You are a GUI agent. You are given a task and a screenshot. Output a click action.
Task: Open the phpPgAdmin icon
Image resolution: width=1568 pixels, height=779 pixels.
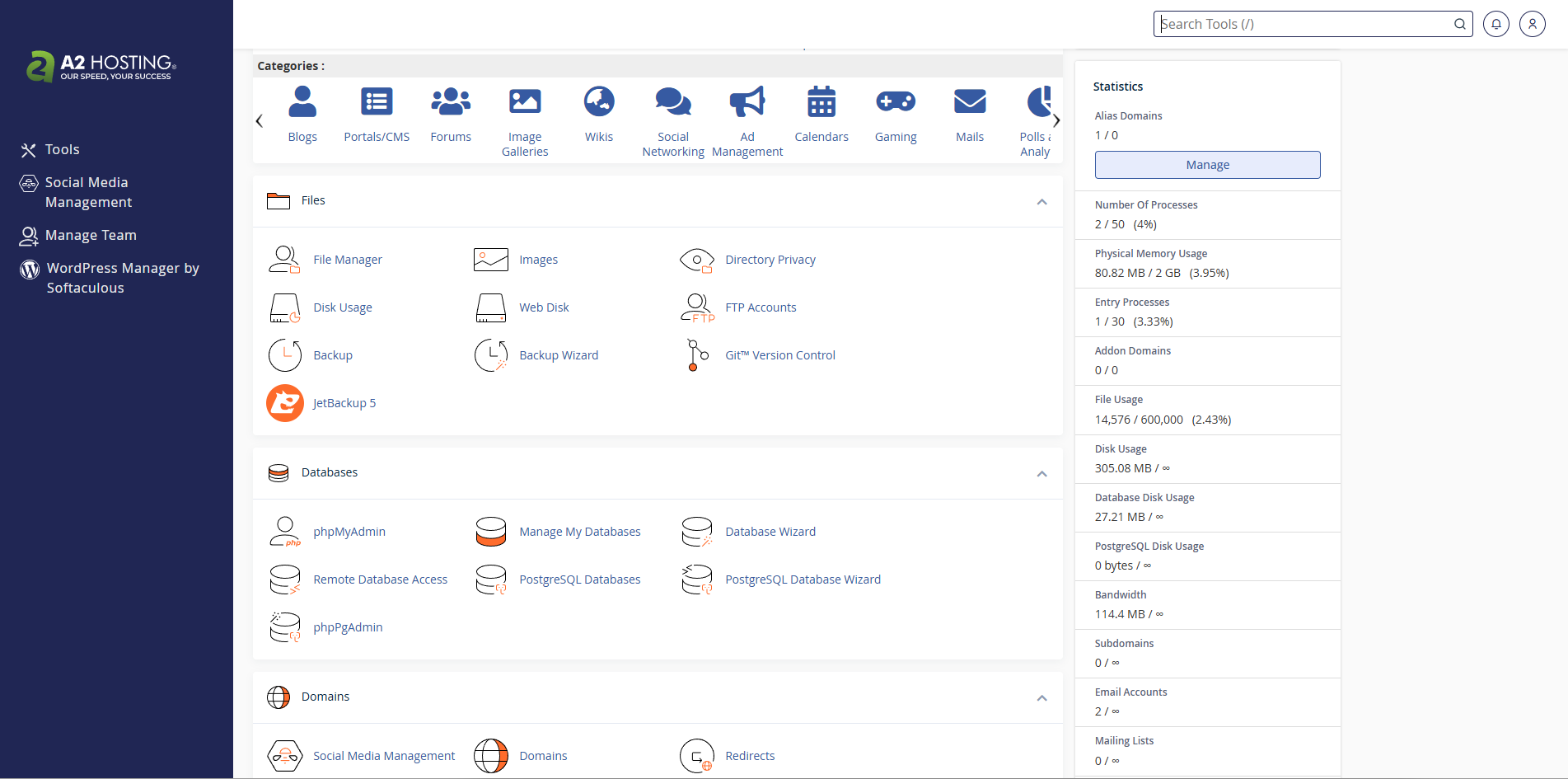(x=285, y=627)
